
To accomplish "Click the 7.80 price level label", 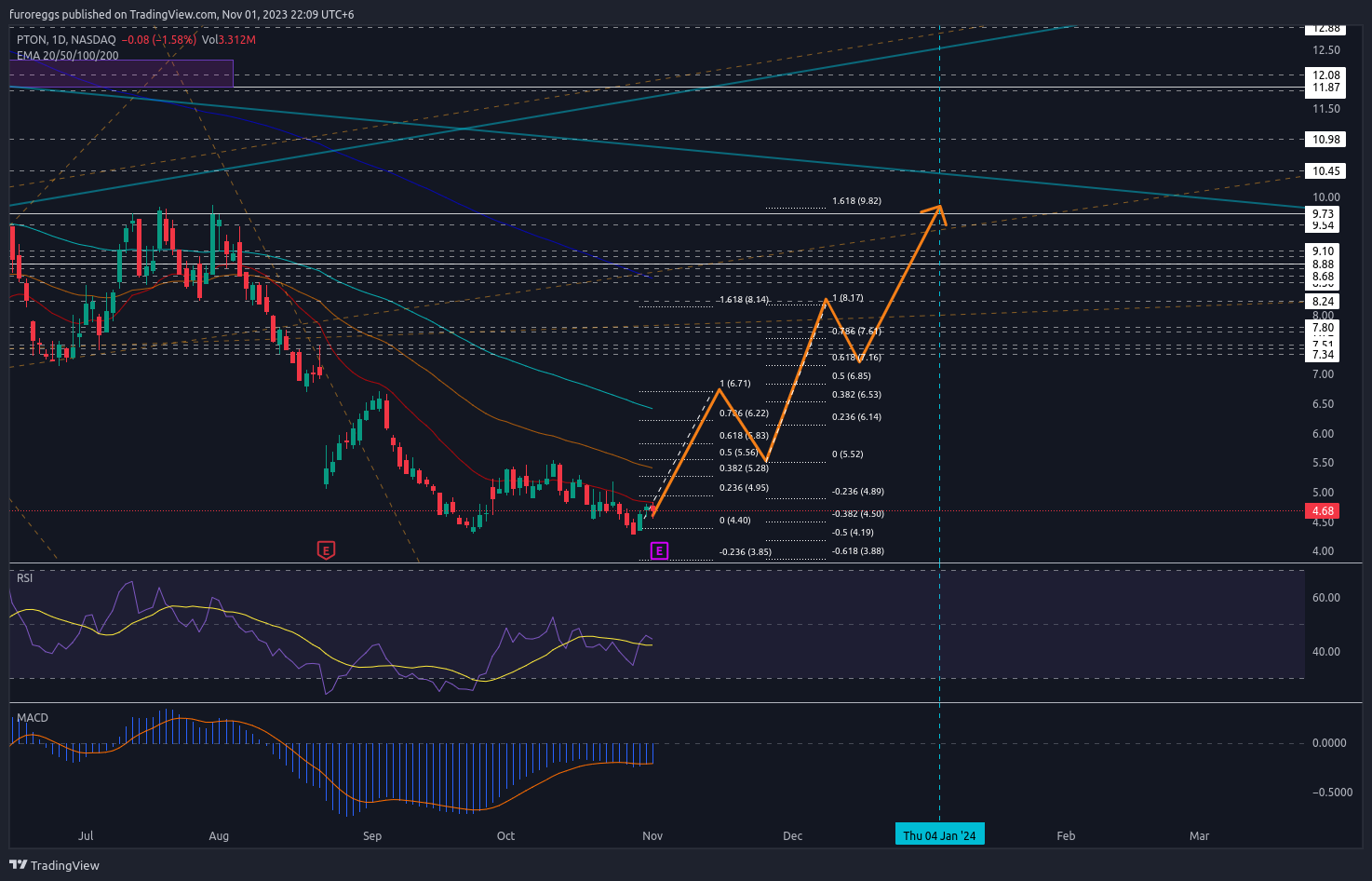I will pyautogui.click(x=1323, y=328).
